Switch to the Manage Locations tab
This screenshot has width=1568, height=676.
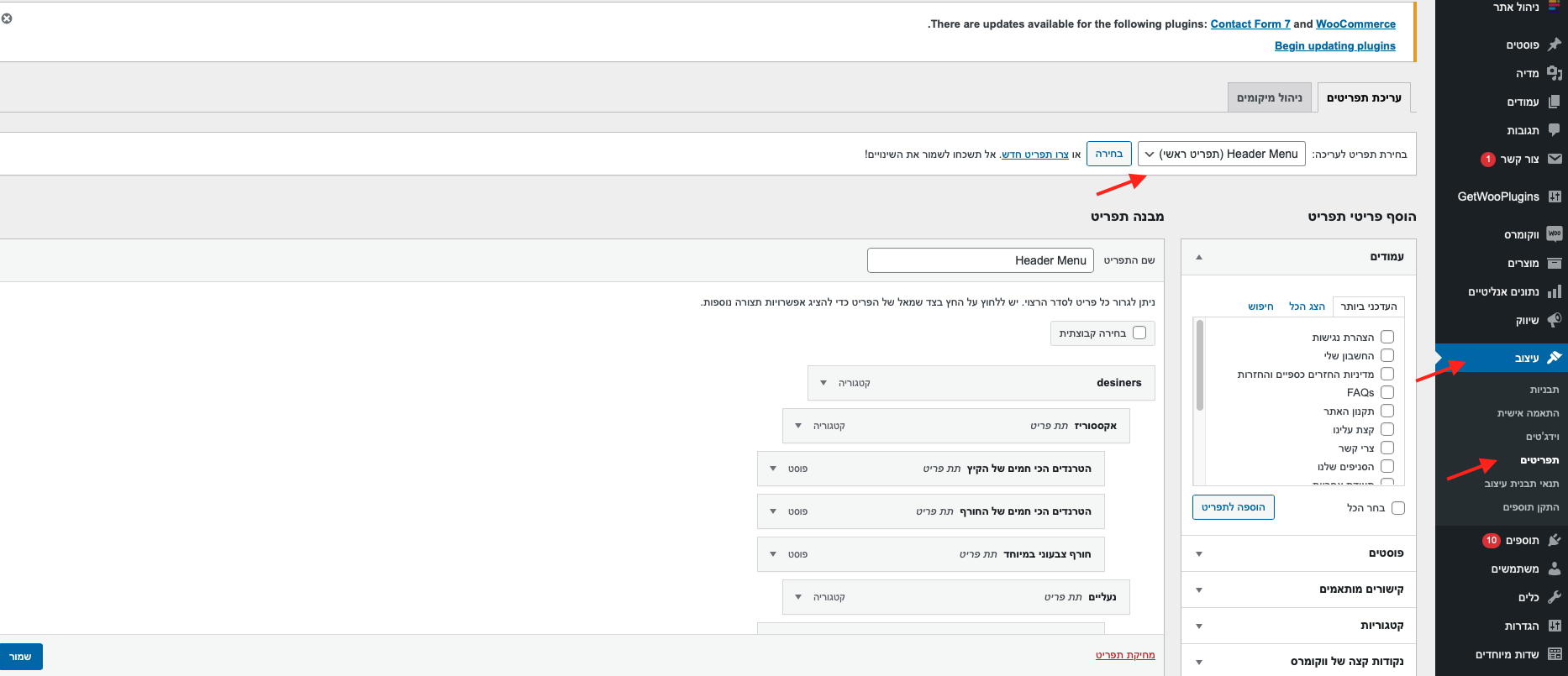(1269, 97)
